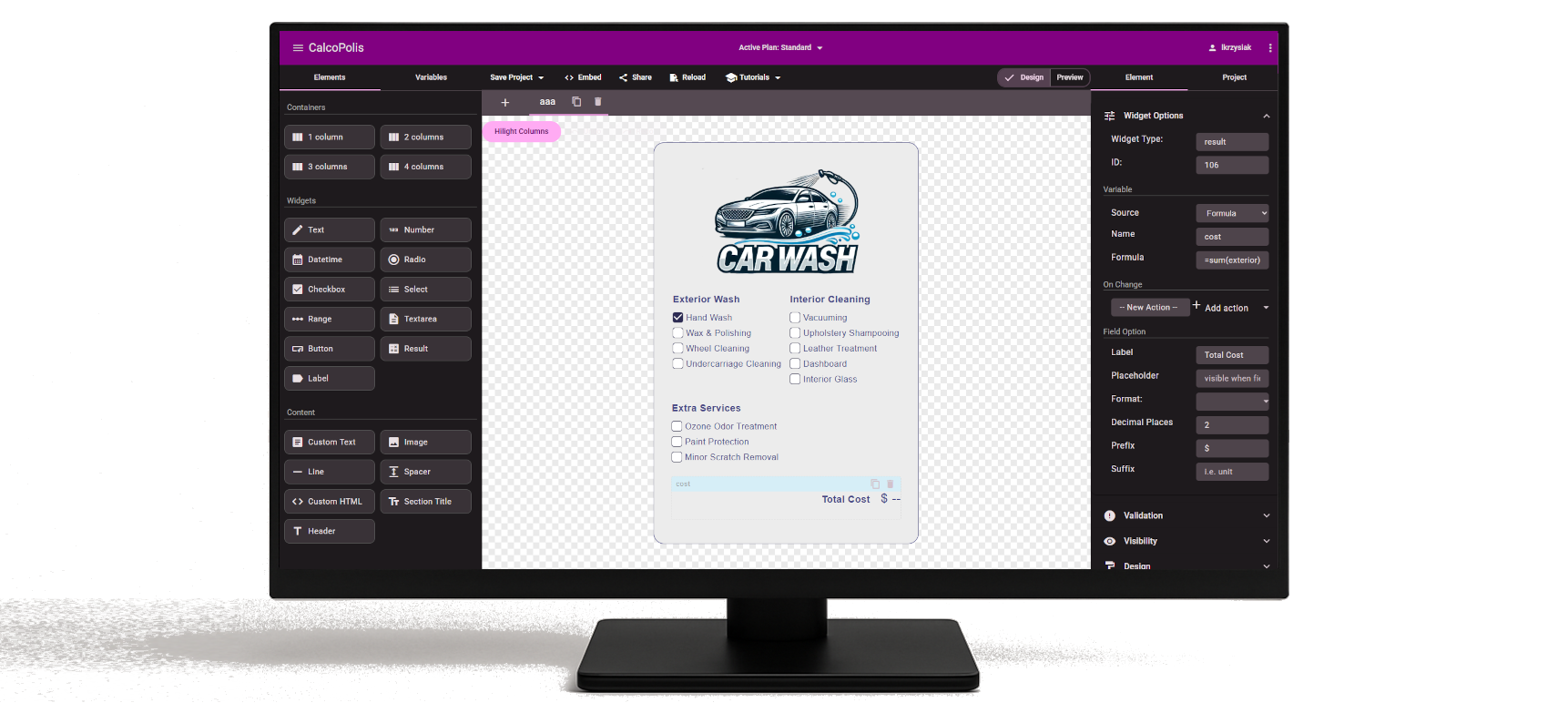This screenshot has height=703, width=1568.
Task: Click the add new page plus icon
Action: click(505, 102)
